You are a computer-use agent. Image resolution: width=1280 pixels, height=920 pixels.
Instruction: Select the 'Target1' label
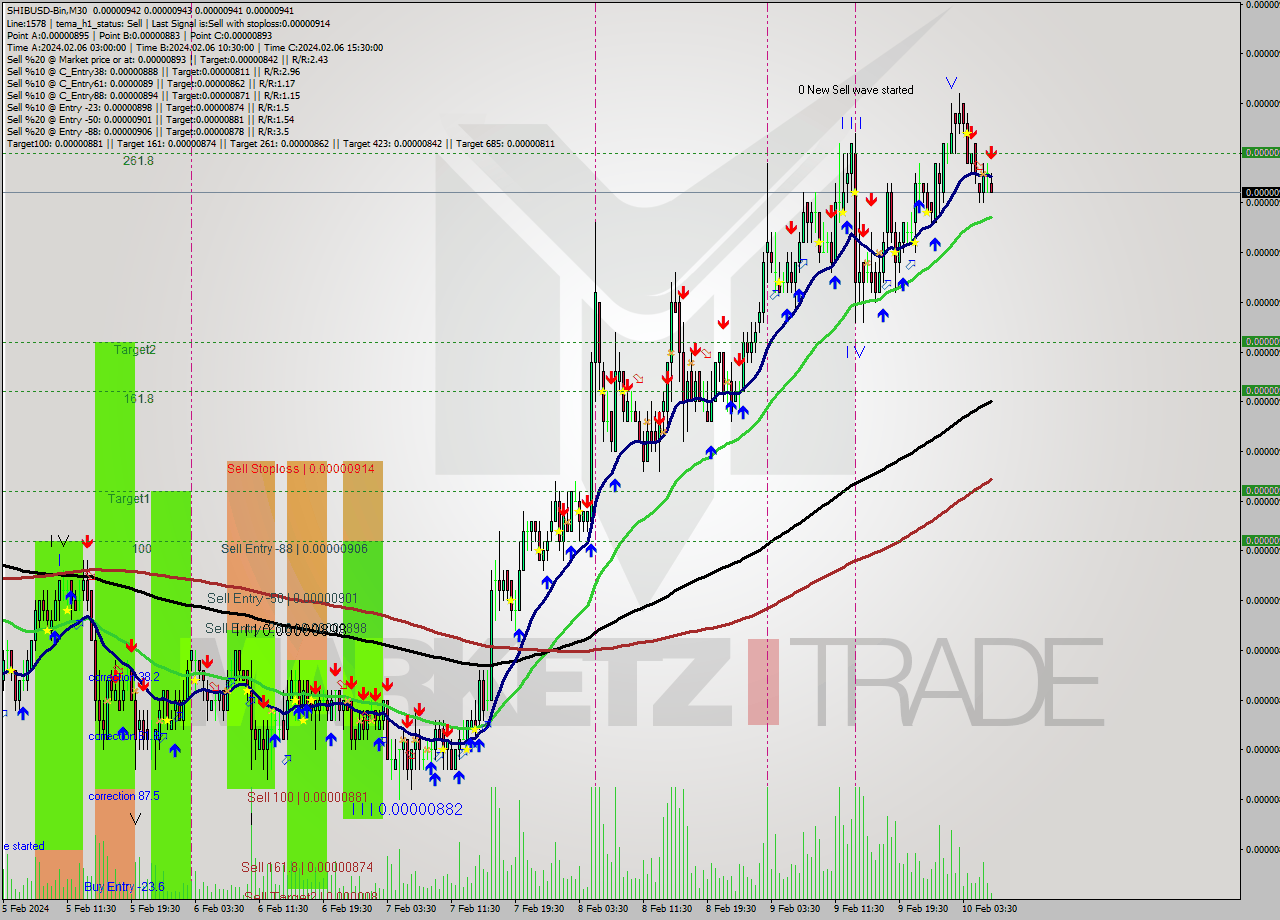(129, 498)
